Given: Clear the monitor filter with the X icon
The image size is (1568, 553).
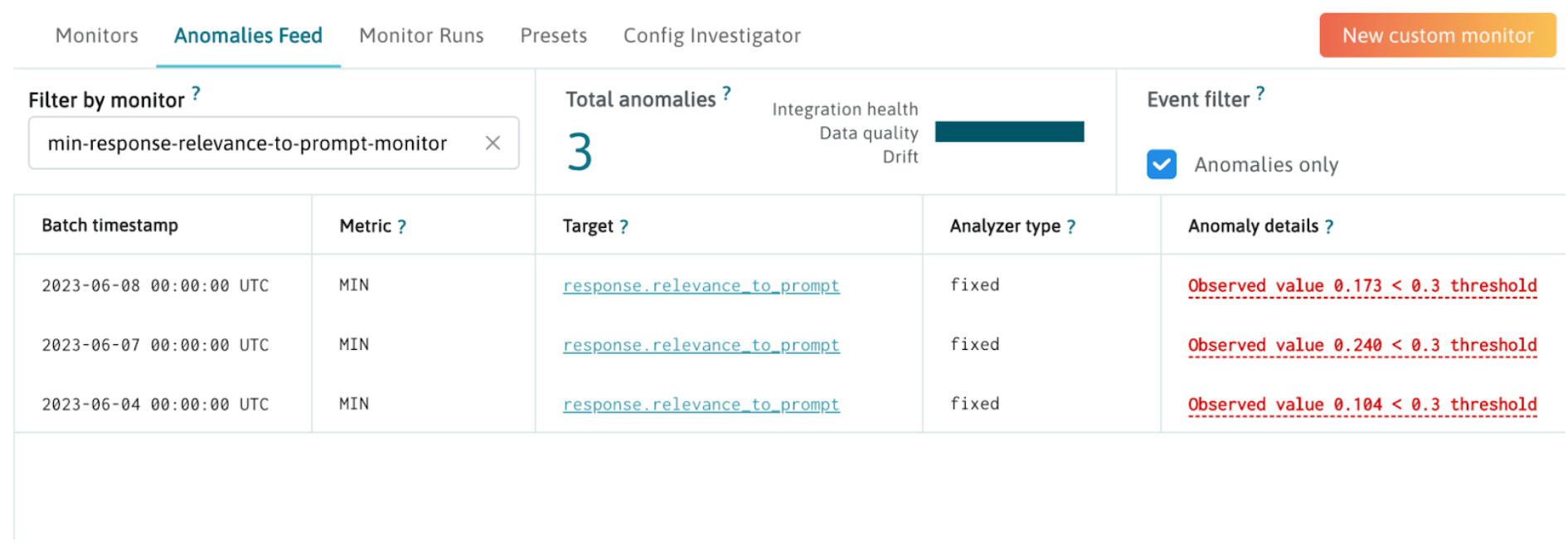Looking at the screenshot, I should (x=493, y=143).
